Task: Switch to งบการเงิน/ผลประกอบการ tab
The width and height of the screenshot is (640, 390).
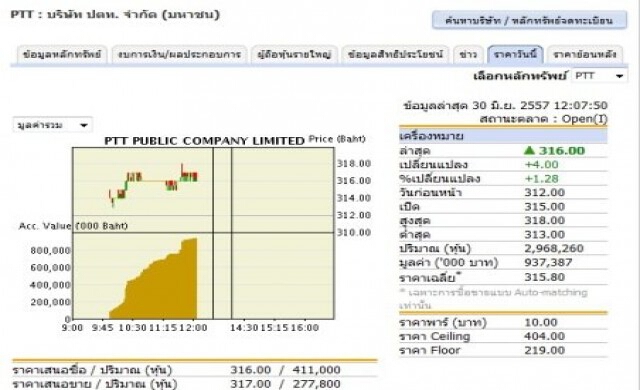Action: [179, 54]
